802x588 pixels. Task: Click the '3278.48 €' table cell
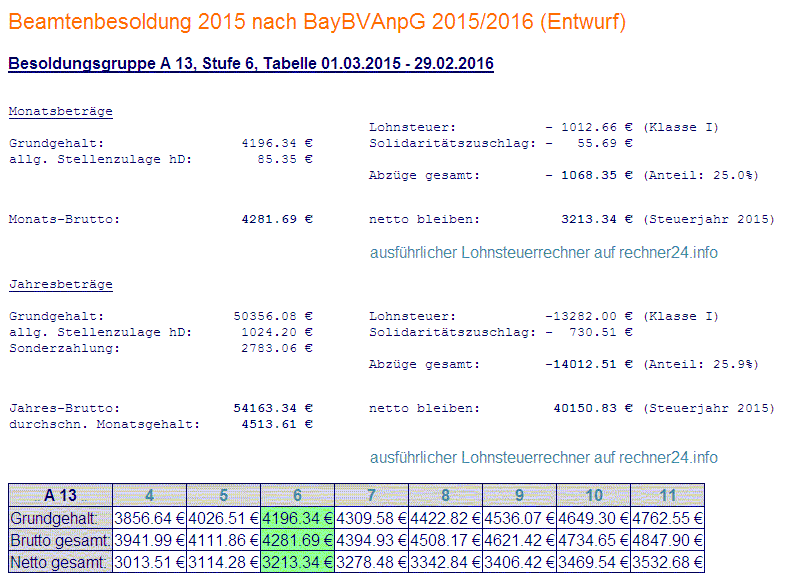tap(371, 562)
